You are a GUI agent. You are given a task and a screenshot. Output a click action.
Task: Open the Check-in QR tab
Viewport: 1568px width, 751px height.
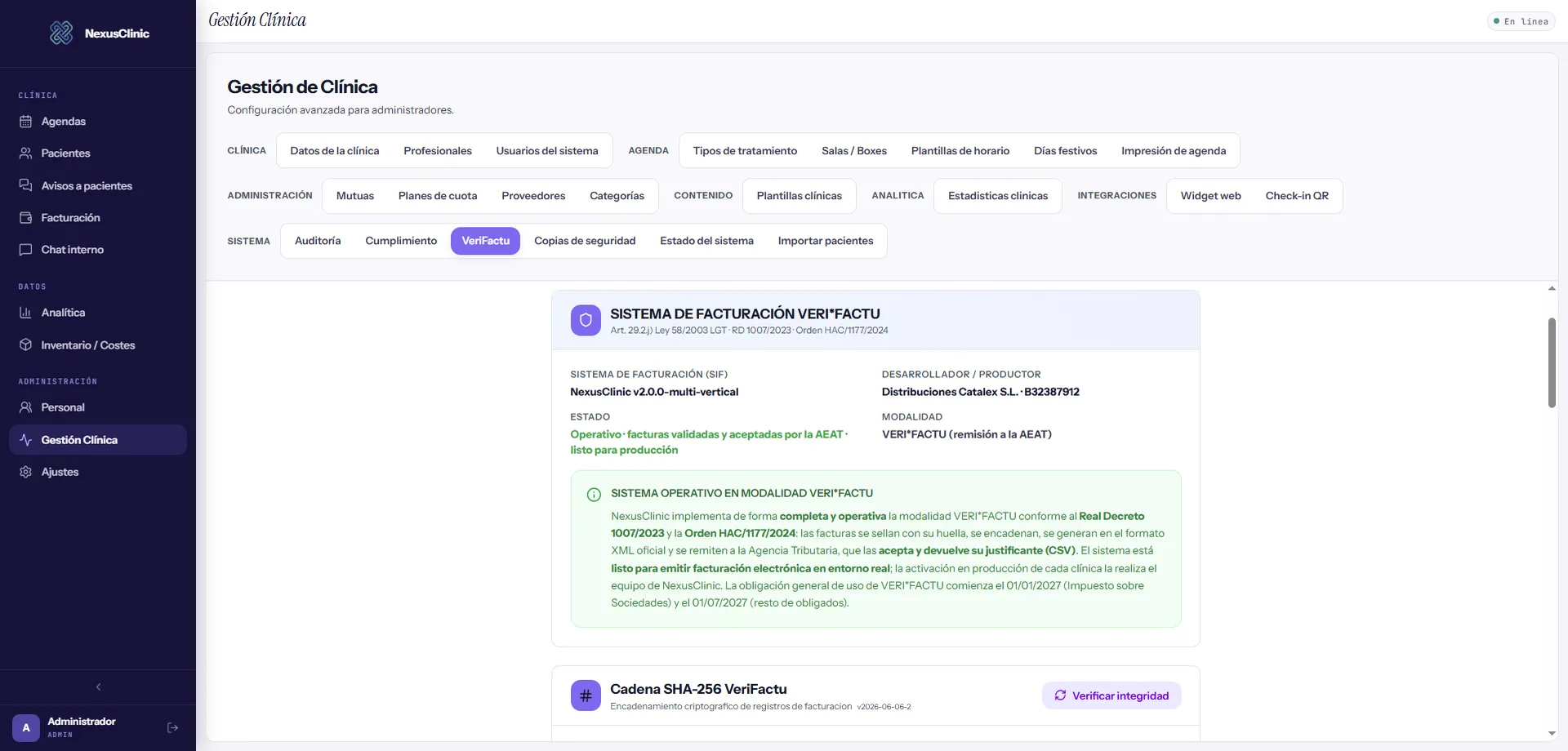(1297, 196)
